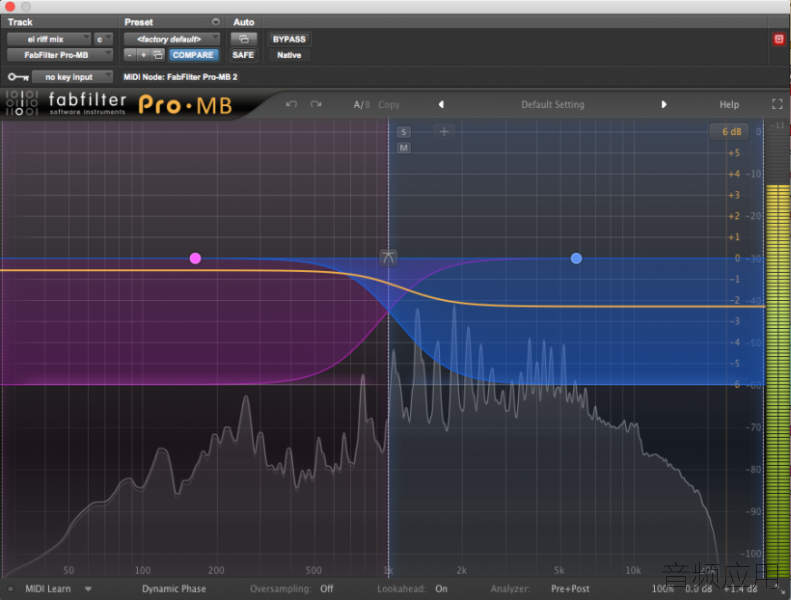
Task: Open the FabFilter Pro-MB plug-in selector
Action: click(60, 55)
